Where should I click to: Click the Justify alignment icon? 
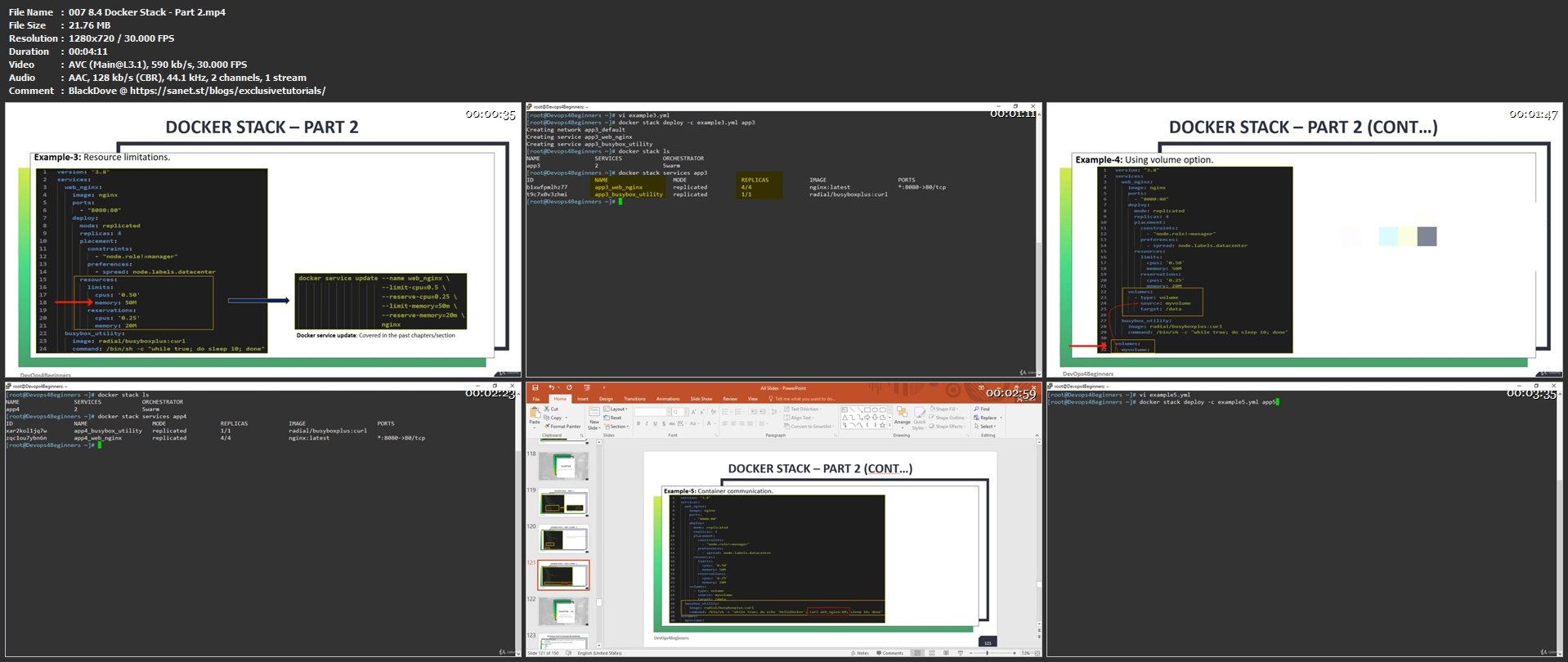pos(750,423)
